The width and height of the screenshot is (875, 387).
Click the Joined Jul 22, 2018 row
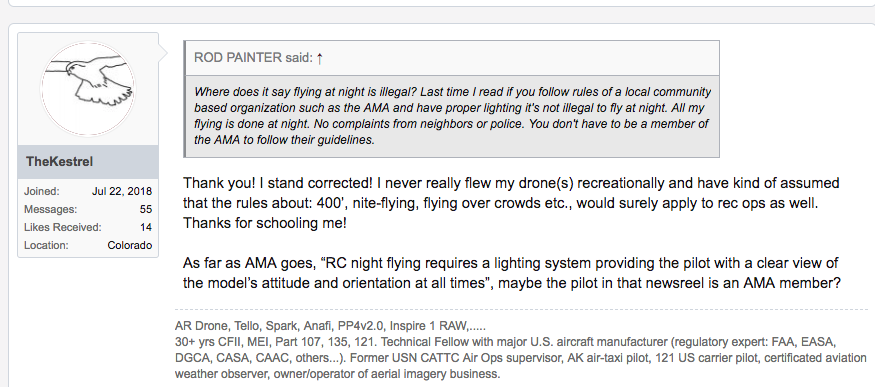tap(88, 191)
